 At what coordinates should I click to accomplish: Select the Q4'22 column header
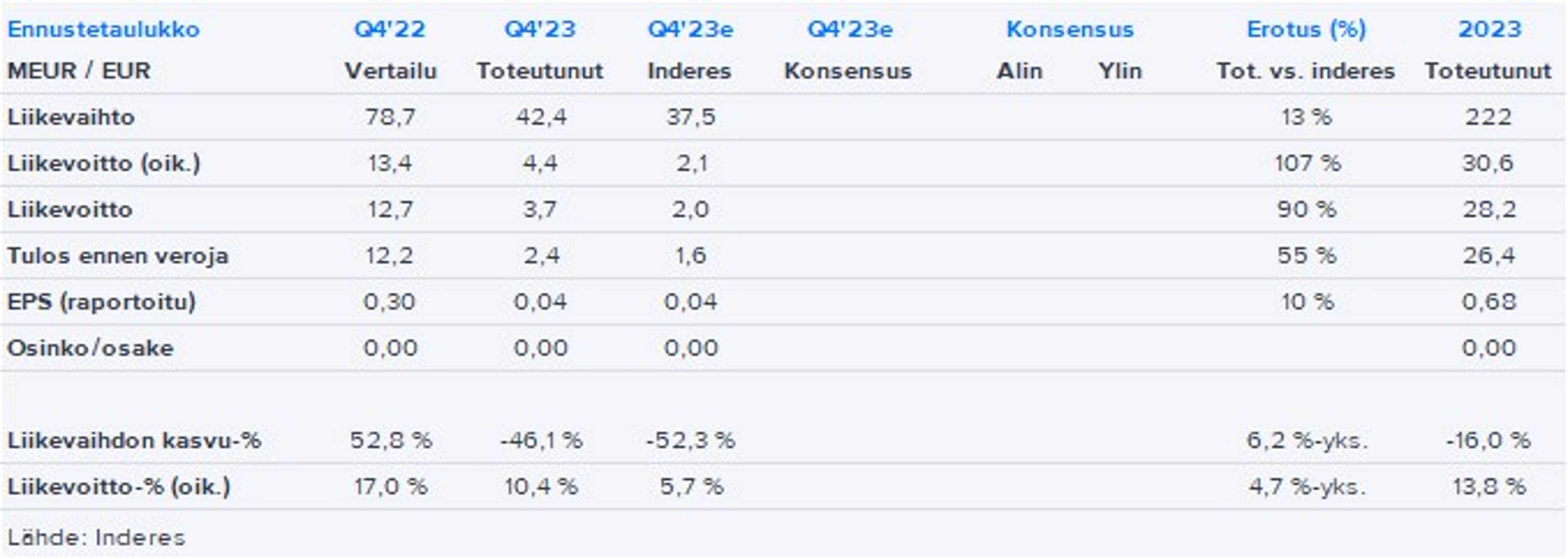coord(390,29)
